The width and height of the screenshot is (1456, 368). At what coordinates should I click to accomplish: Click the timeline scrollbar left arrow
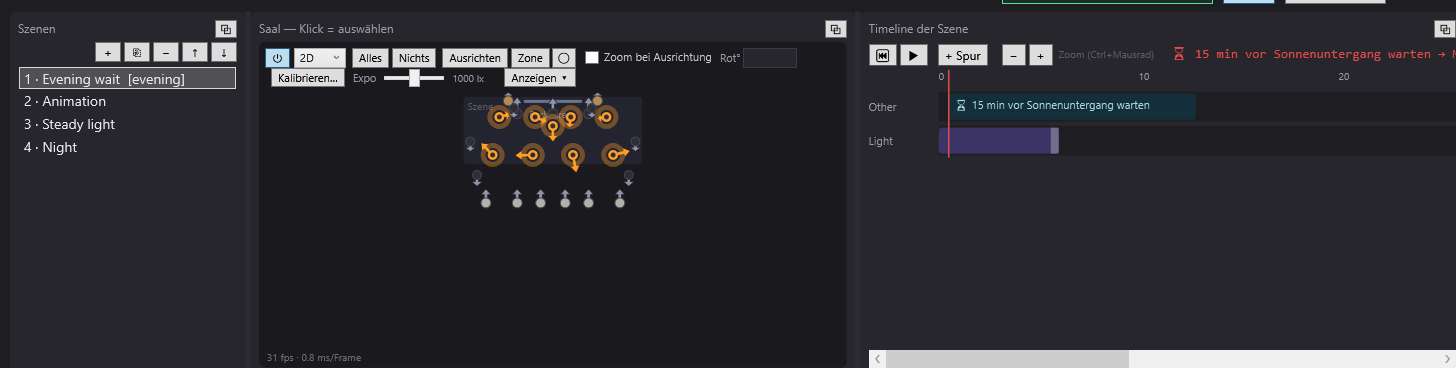877,359
